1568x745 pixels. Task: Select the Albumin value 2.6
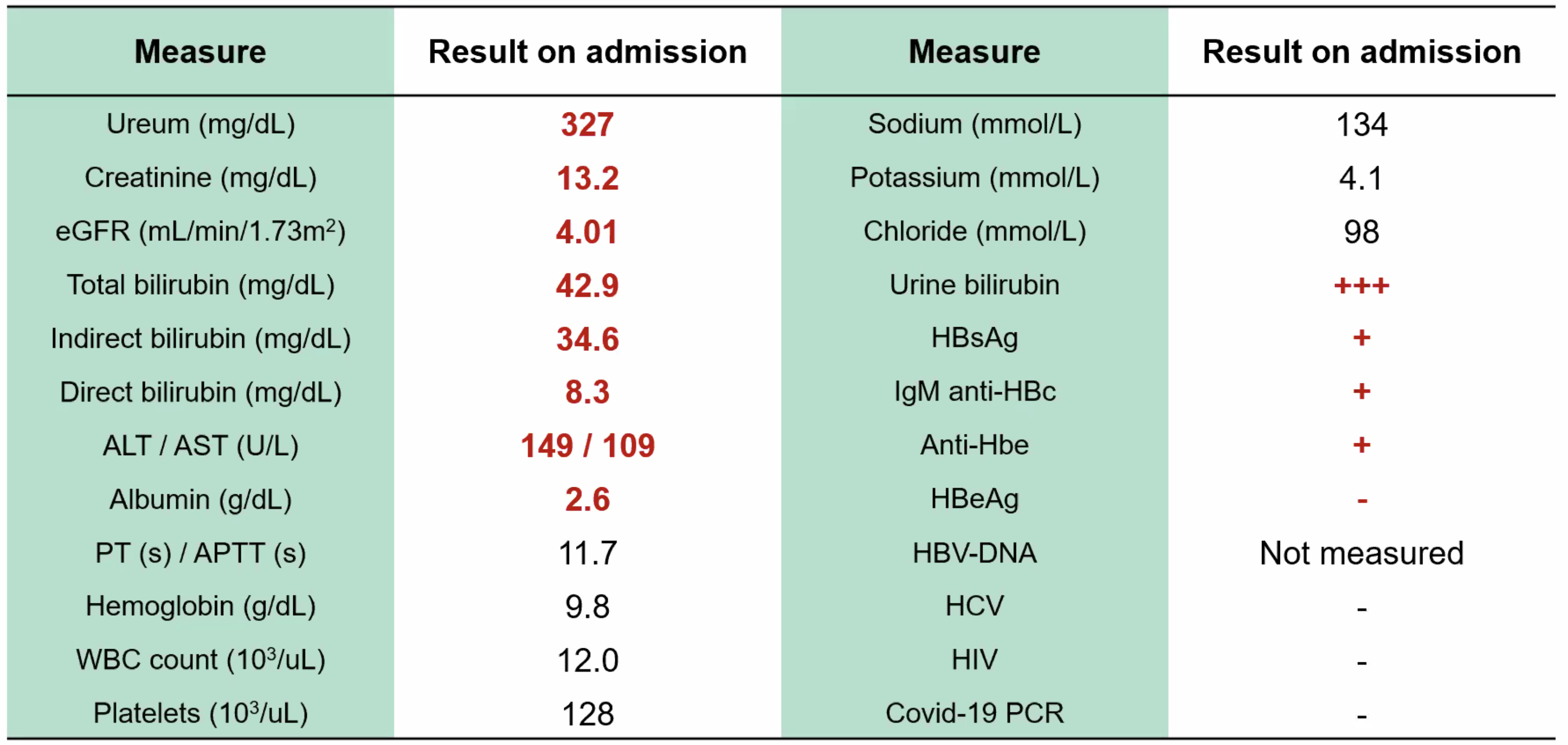pyautogui.click(x=587, y=499)
